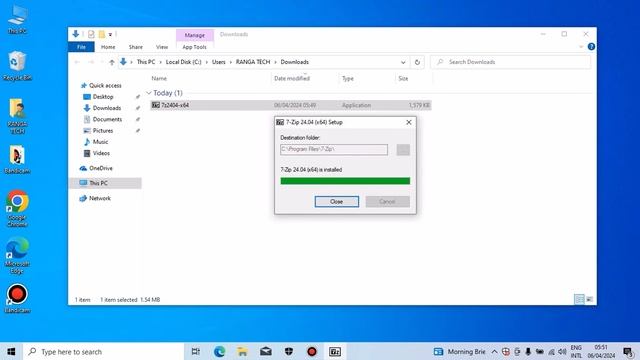
Task: Switch to details view icon
Action: [579, 299]
